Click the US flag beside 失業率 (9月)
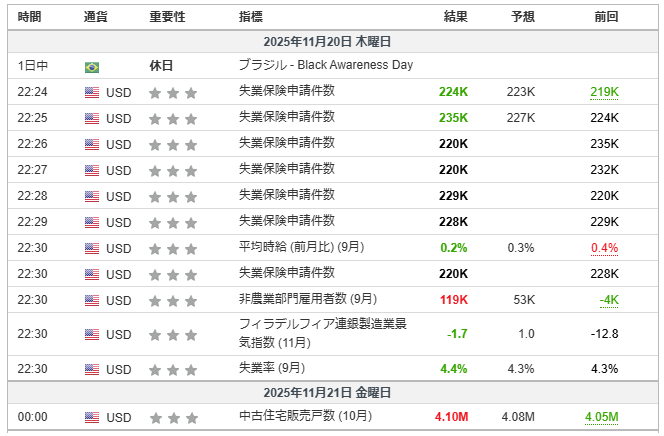Screen dimensions: 664x436 coord(92,369)
